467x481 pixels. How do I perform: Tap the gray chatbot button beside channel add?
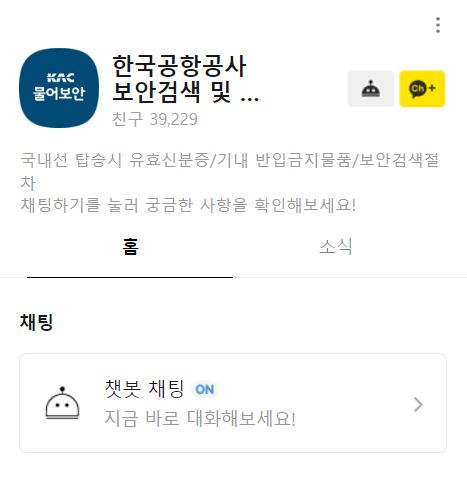pyautogui.click(x=371, y=89)
